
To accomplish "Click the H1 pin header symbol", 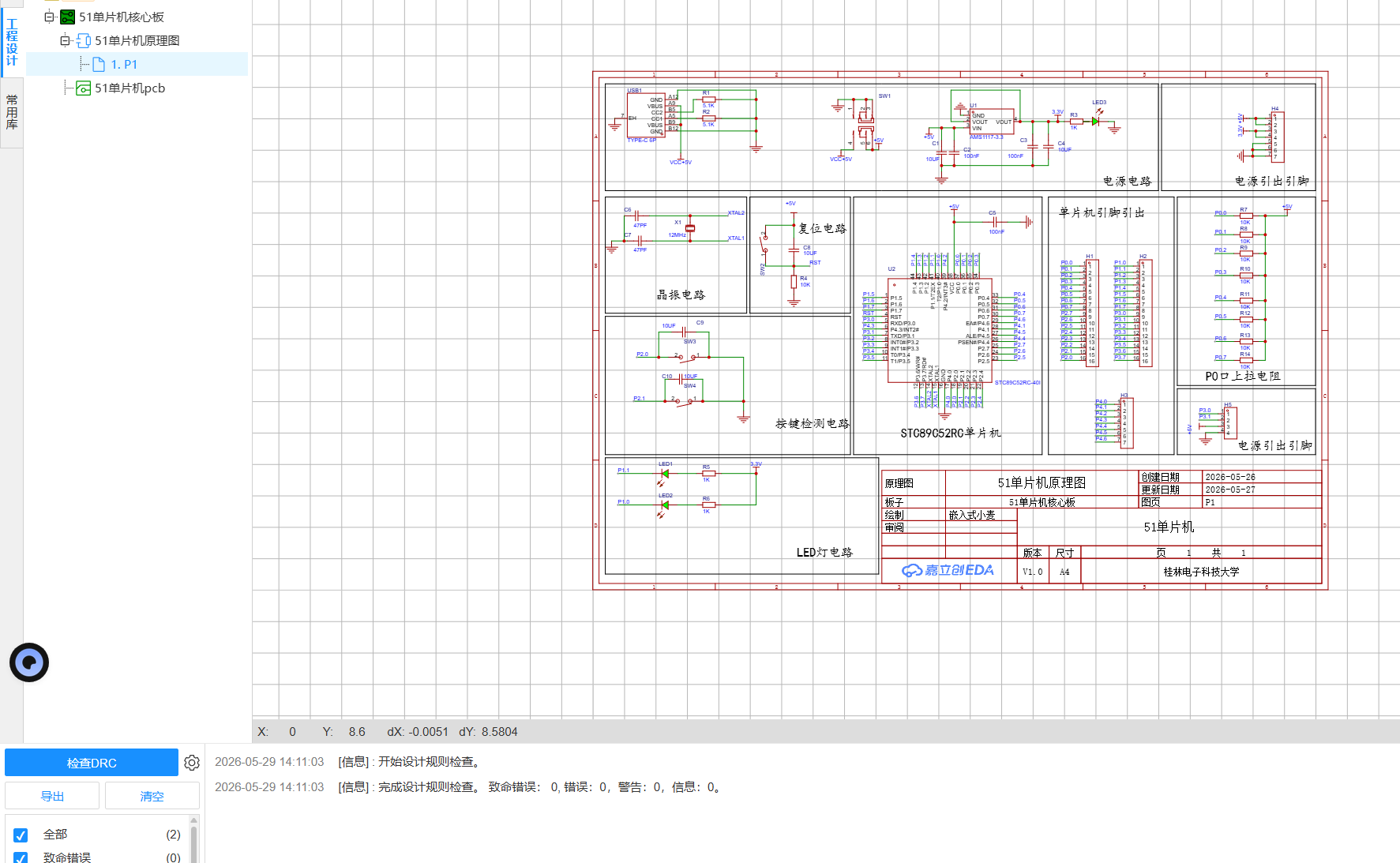I will (1091, 313).
